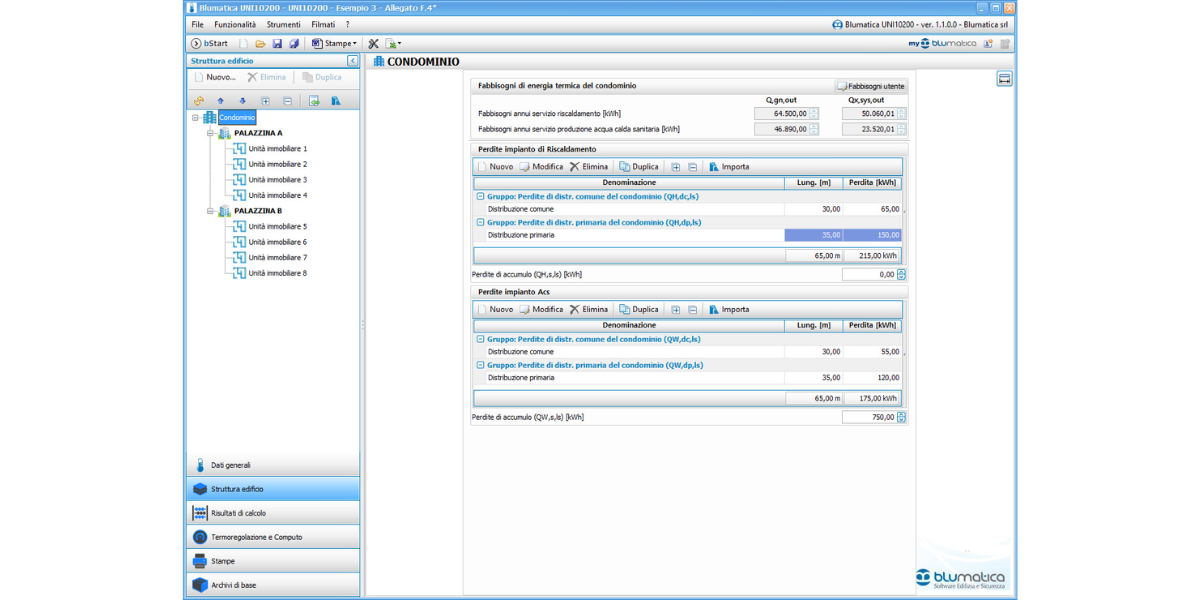Image resolution: width=1200 pixels, height=600 pixels.
Task: Select Unità immobiliare 3 in tree
Action: (277, 180)
